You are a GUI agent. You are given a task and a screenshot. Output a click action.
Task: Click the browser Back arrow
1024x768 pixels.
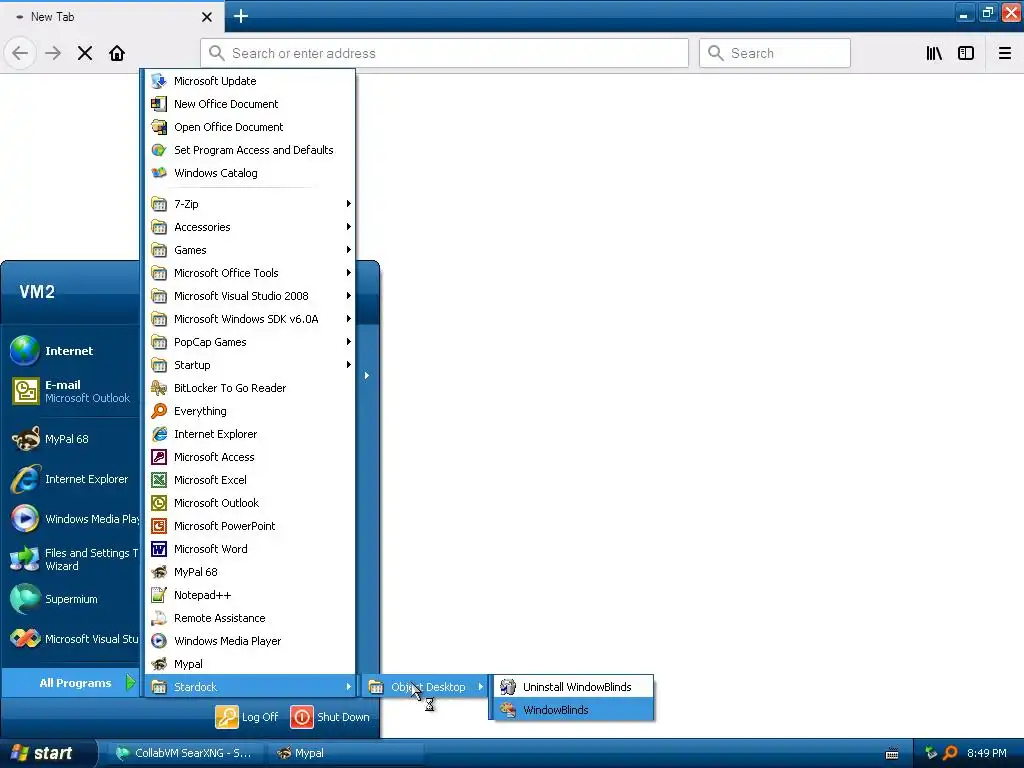pos(20,54)
